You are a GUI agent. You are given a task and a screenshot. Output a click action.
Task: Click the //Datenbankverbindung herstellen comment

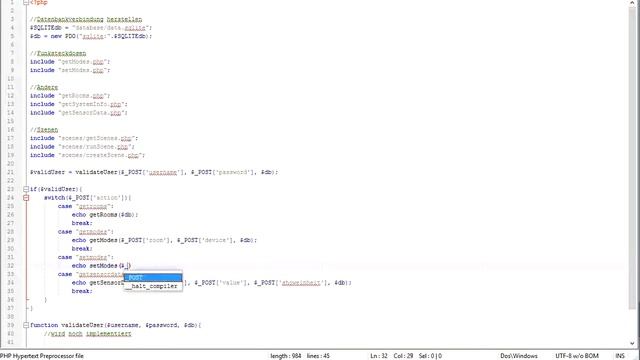coord(86,19)
